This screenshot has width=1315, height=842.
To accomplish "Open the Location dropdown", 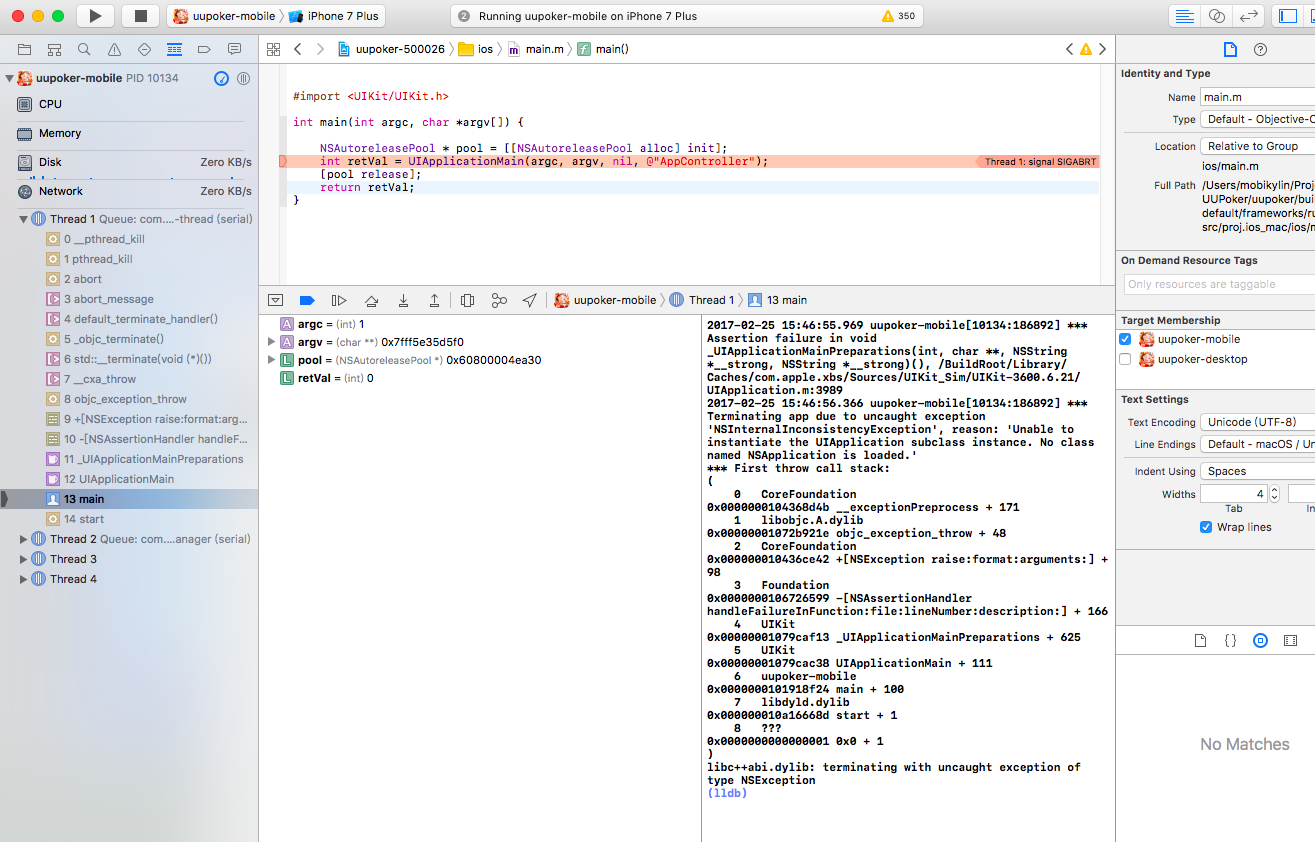I will [1258, 146].
